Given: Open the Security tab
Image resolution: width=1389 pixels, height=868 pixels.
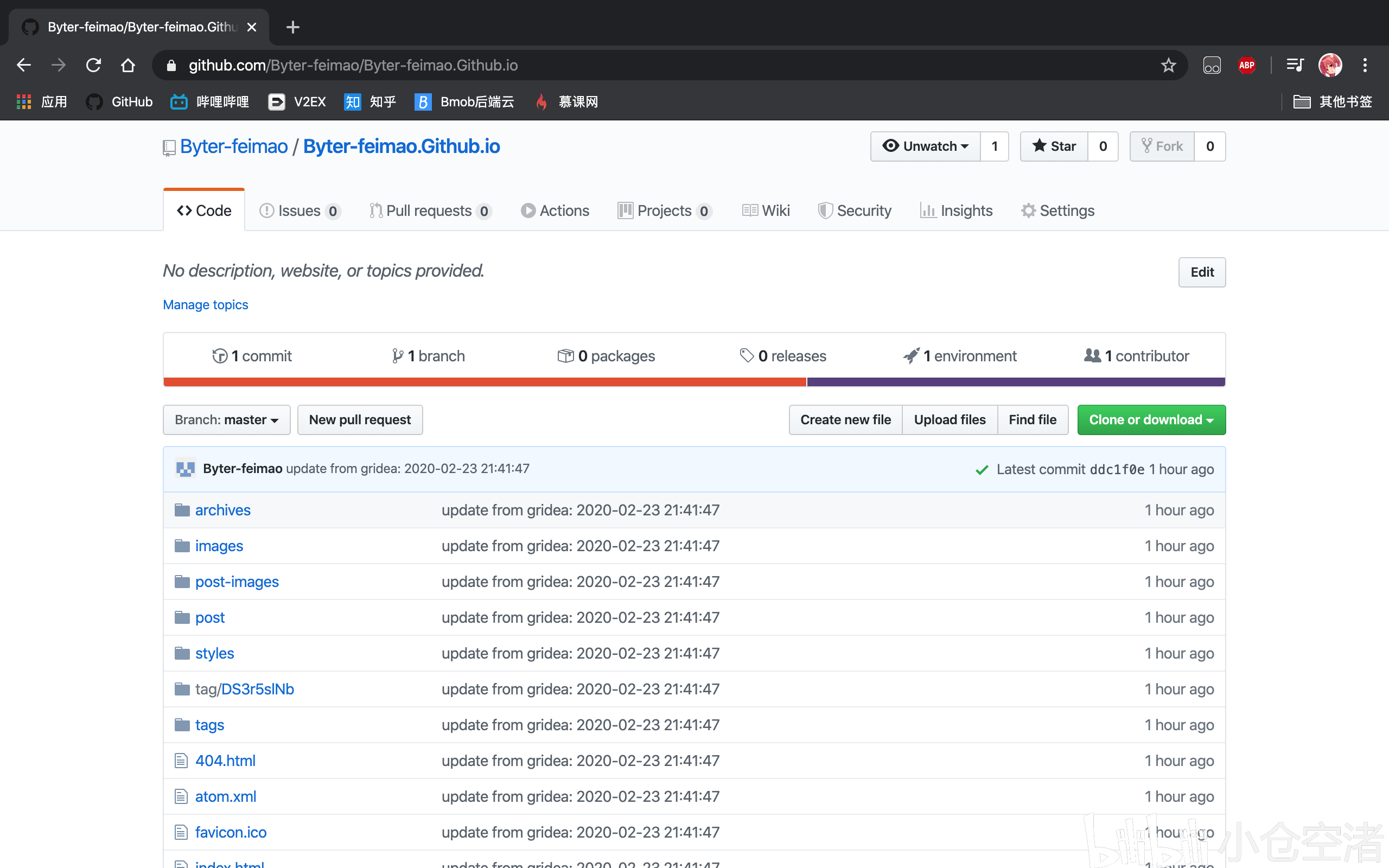Looking at the screenshot, I should click(855, 210).
